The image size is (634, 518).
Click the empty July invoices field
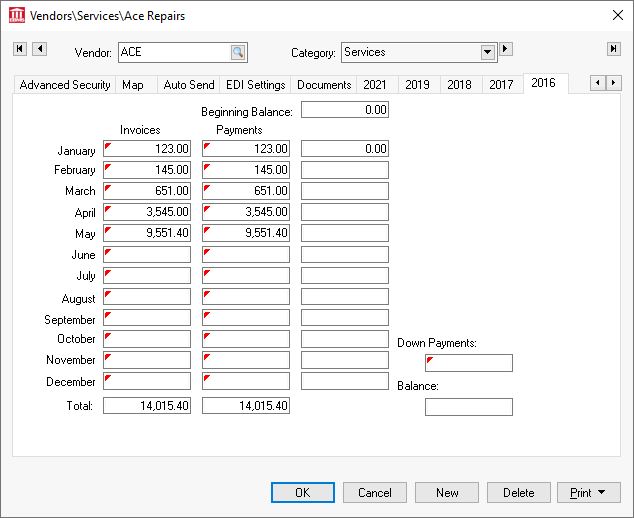147,275
